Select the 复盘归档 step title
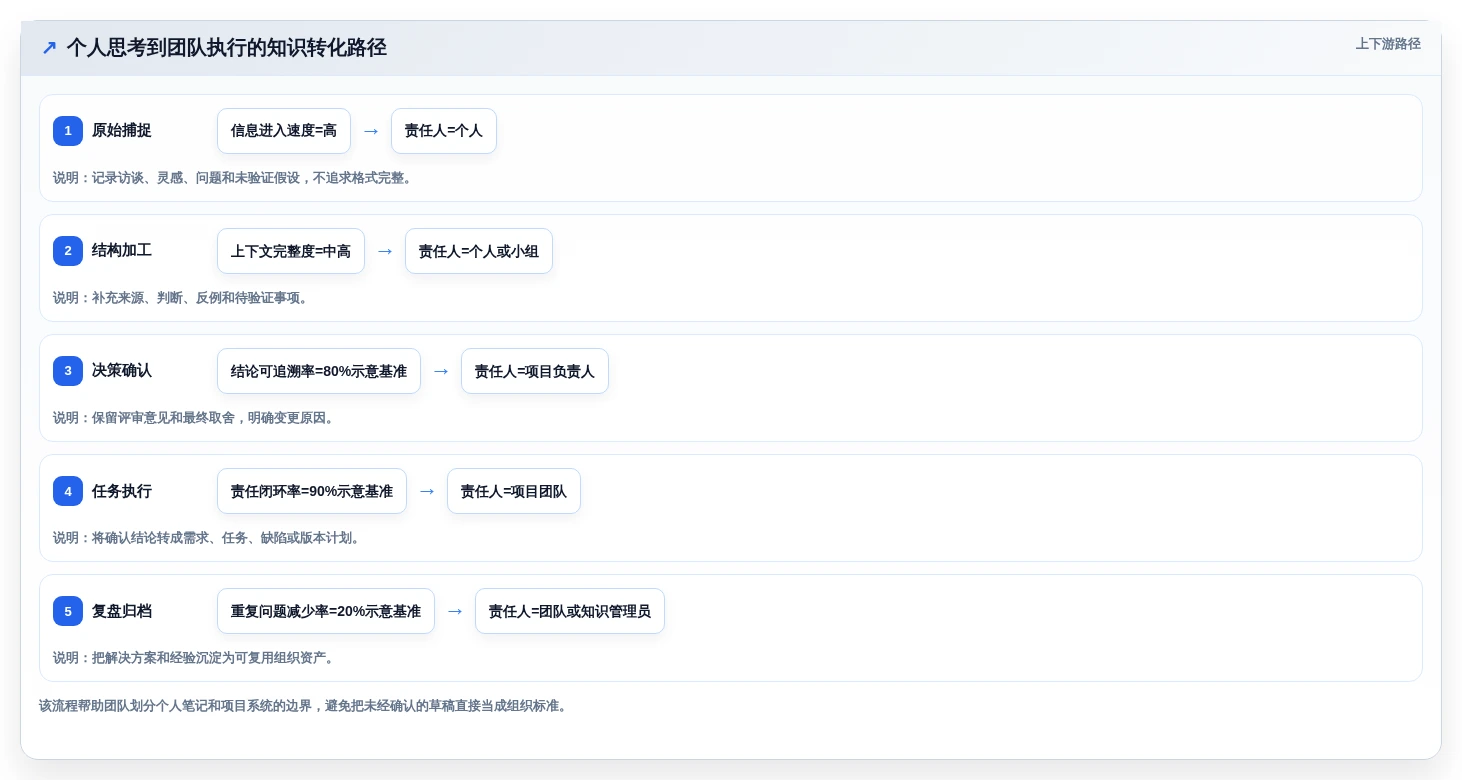 click(x=122, y=611)
